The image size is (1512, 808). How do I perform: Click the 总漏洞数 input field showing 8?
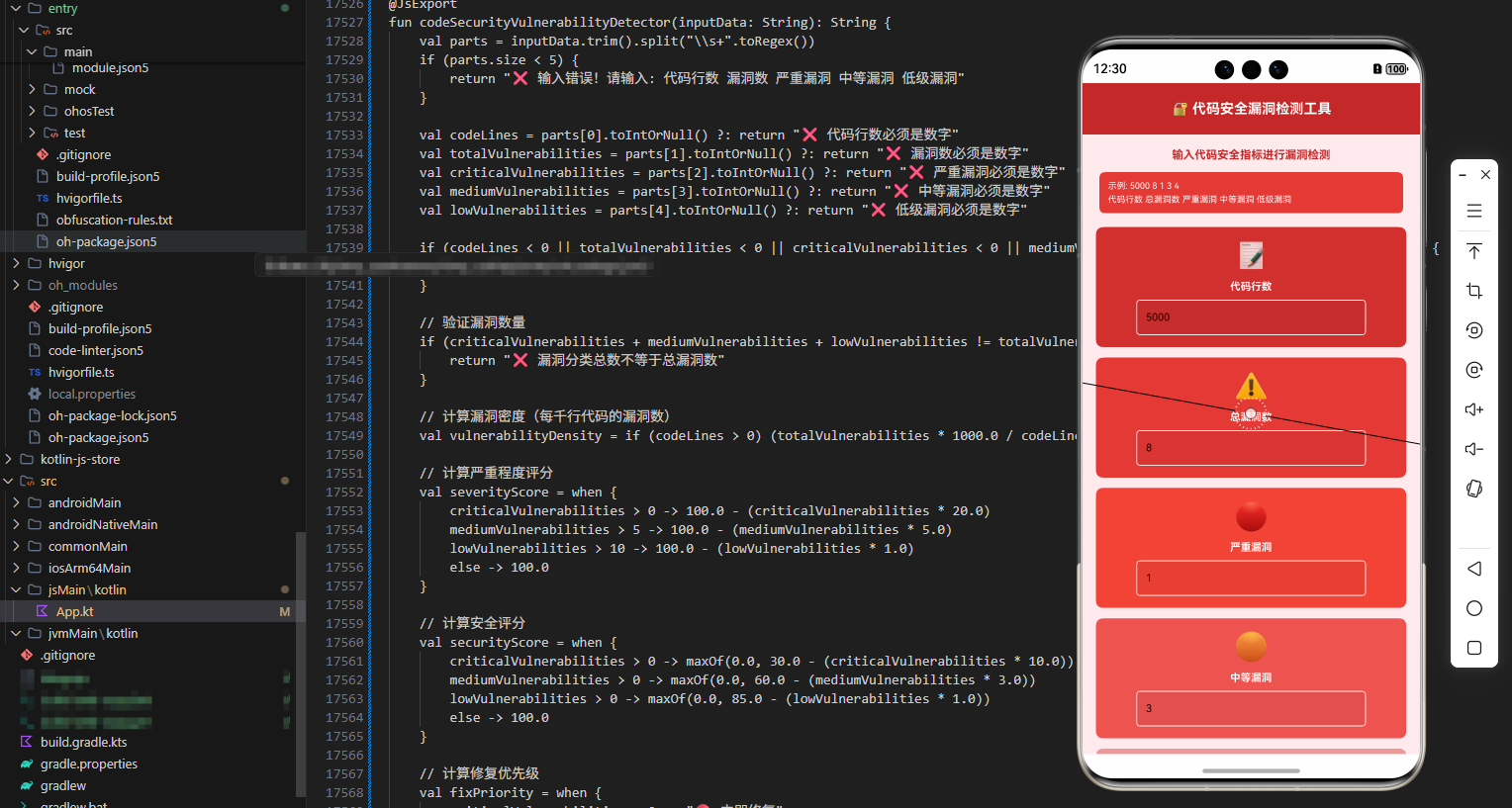point(1251,448)
